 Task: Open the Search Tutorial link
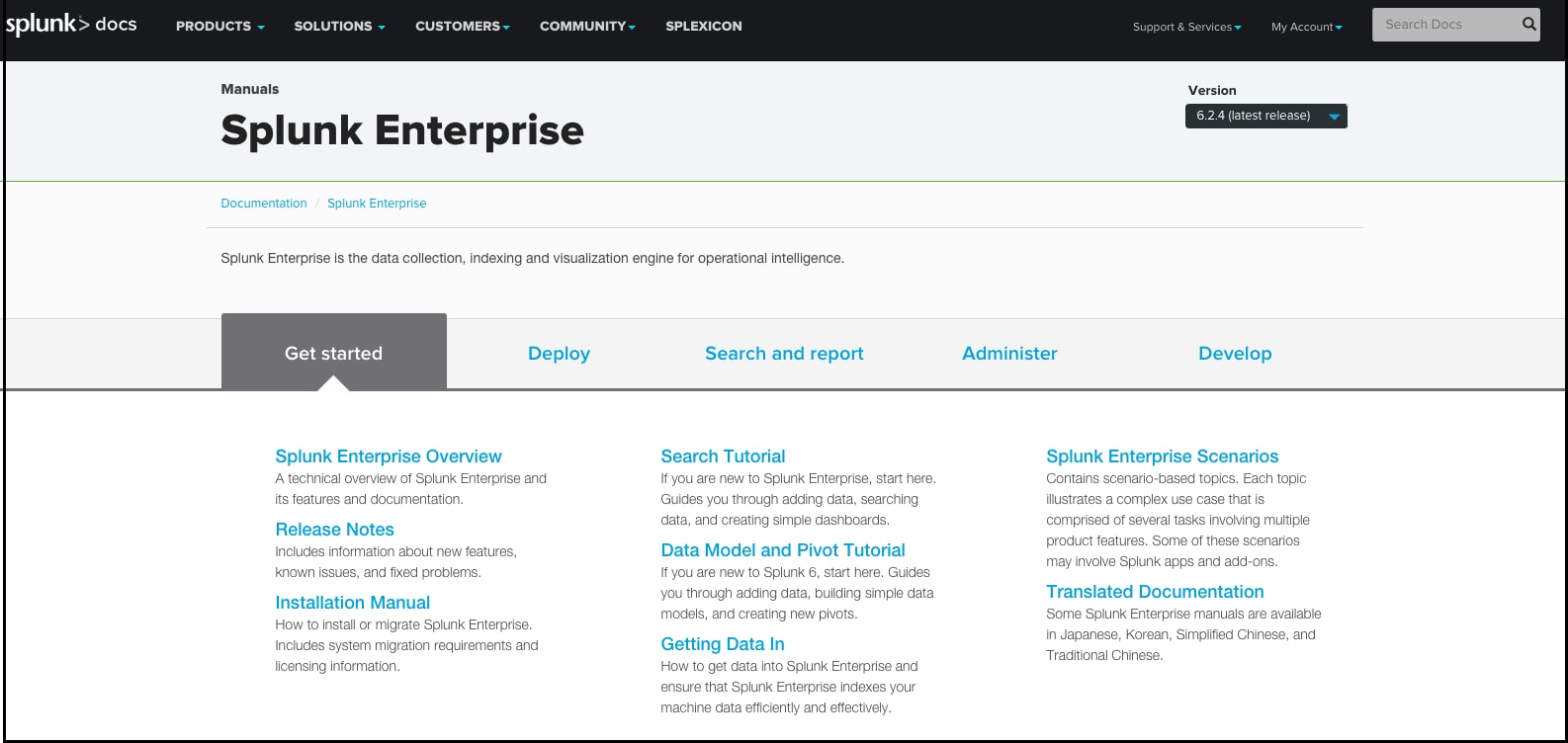pyautogui.click(x=723, y=456)
